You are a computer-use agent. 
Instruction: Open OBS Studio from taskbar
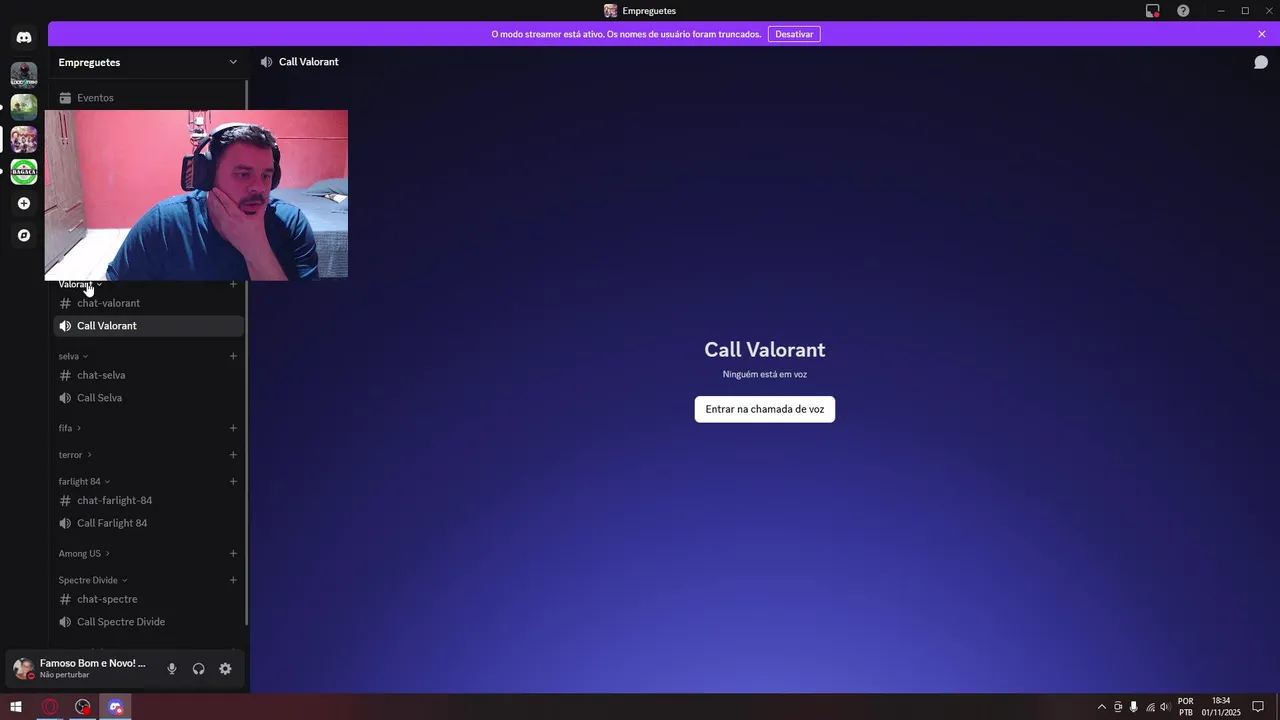click(82, 707)
